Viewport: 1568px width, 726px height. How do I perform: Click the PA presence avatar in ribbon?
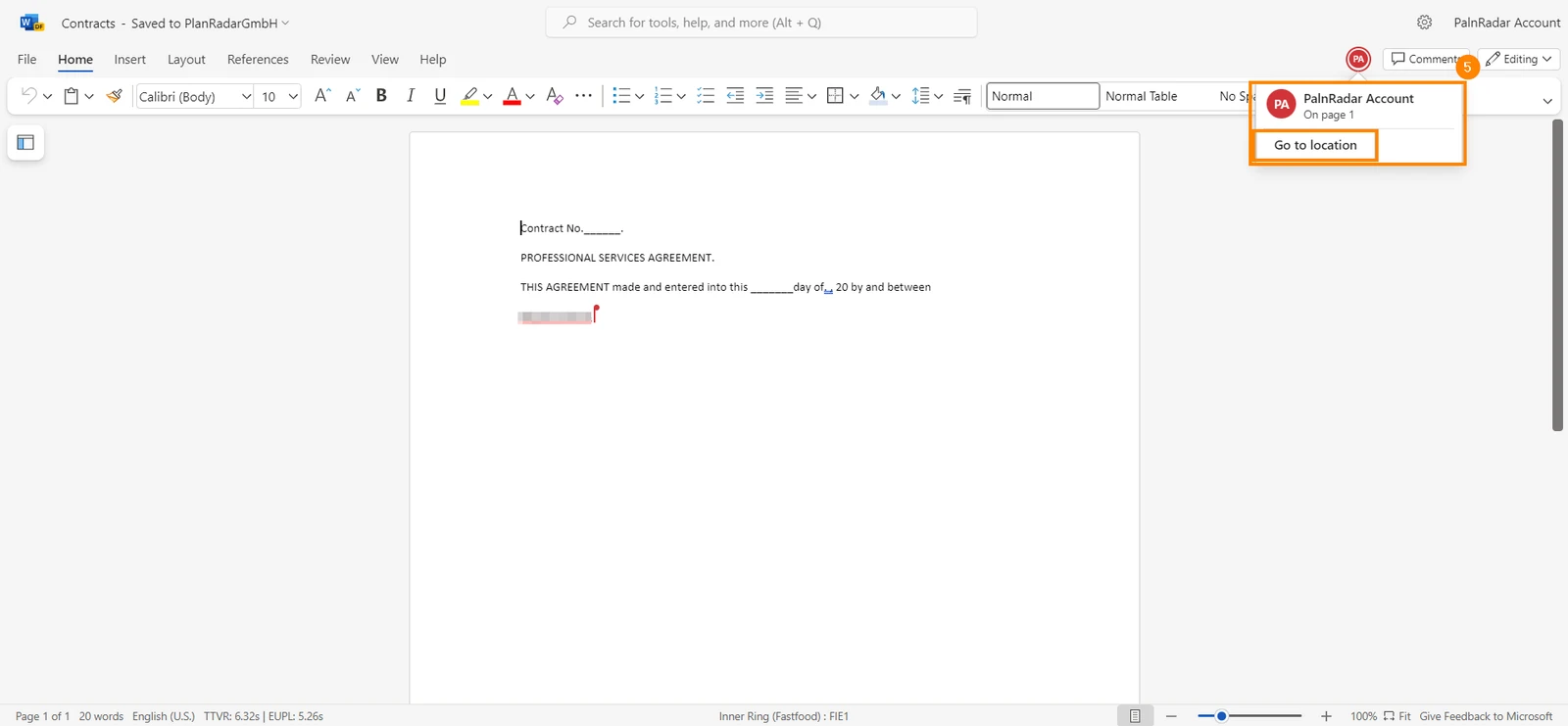tap(1358, 59)
